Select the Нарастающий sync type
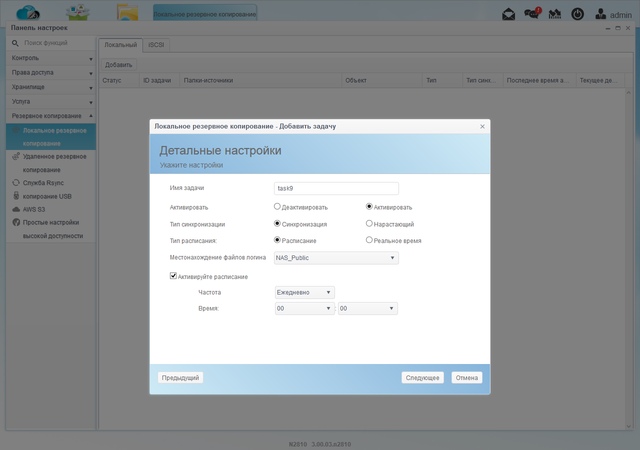This screenshot has height=450, width=640. point(369,223)
